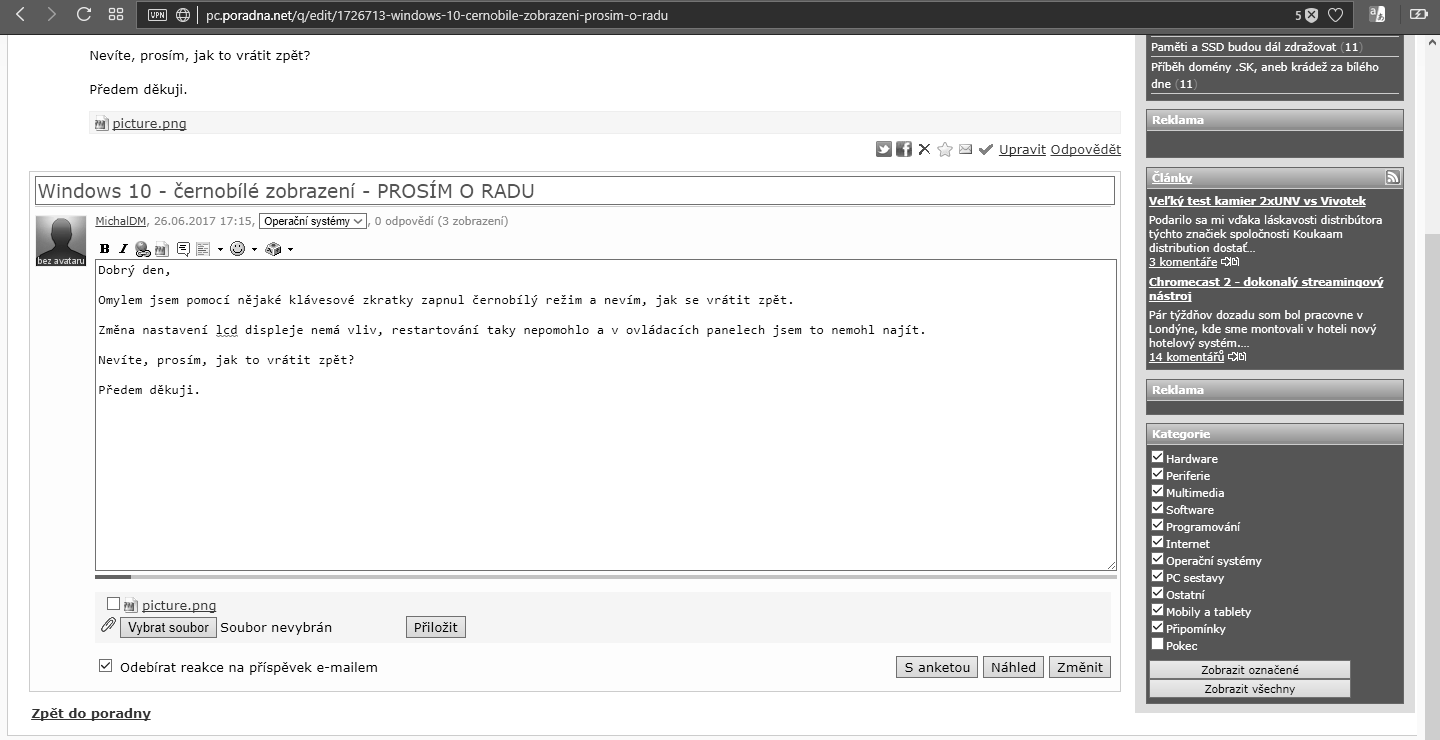Image resolution: width=1440 pixels, height=740 pixels.
Task: Open the ad blocker shield icon
Action: click(x=1311, y=15)
